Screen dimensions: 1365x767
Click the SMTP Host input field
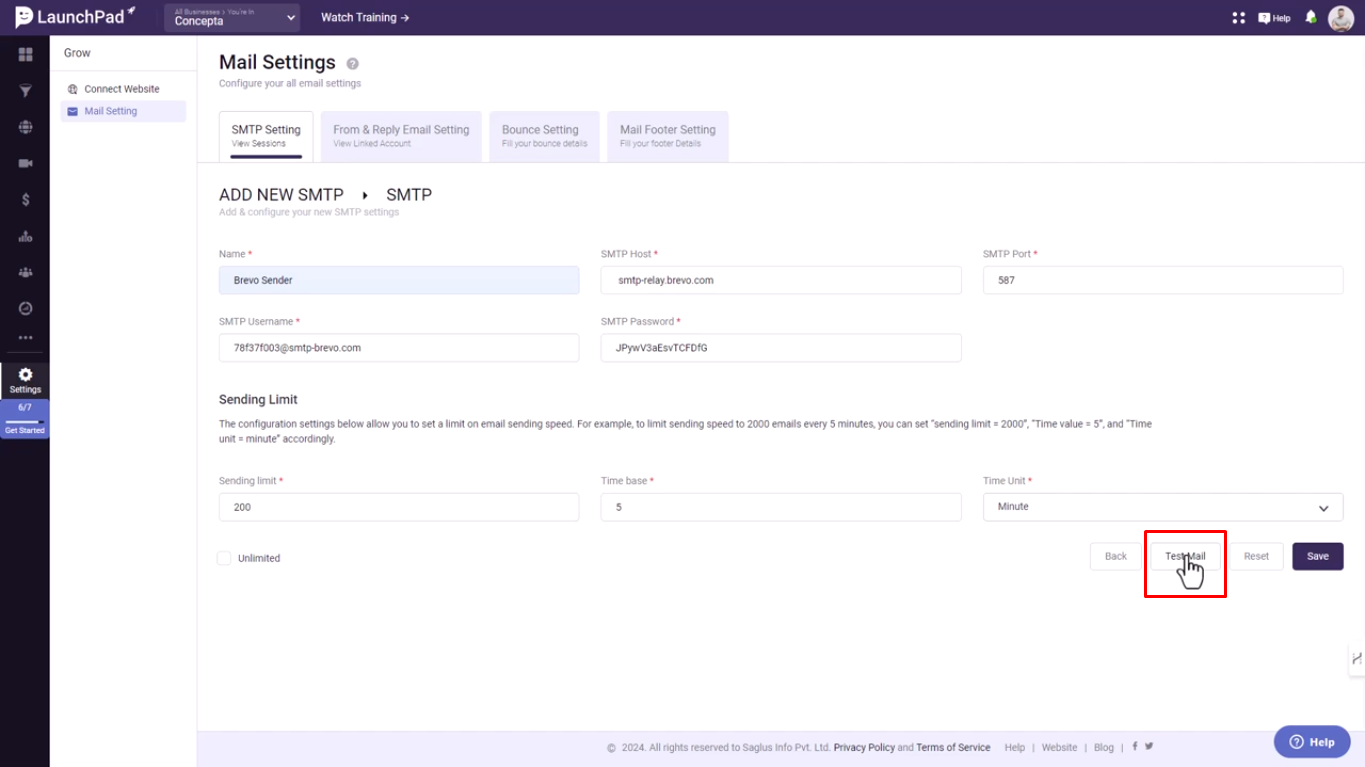point(781,280)
